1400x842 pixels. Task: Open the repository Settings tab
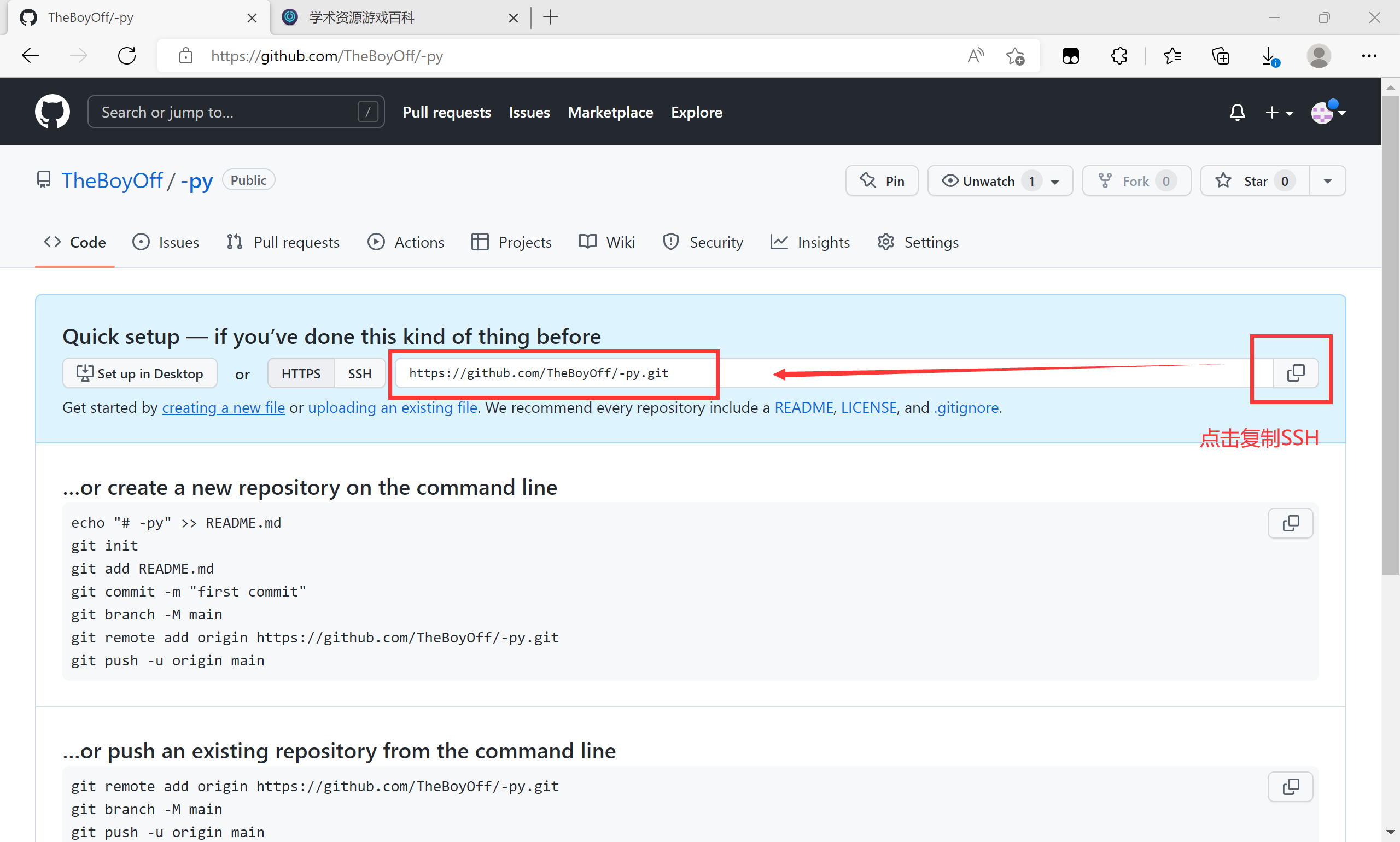point(918,242)
